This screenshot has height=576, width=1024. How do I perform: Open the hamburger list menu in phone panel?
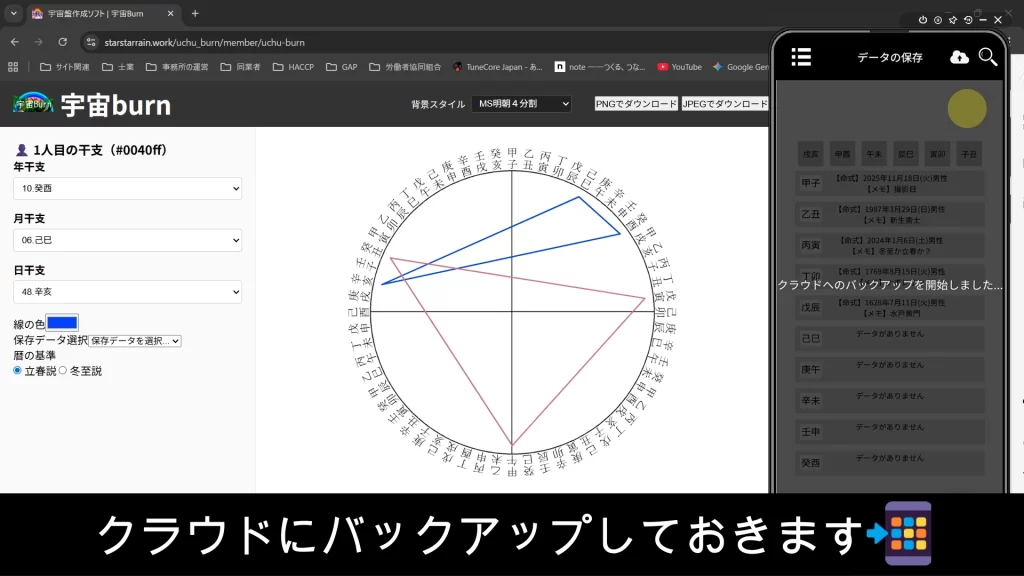coord(801,57)
